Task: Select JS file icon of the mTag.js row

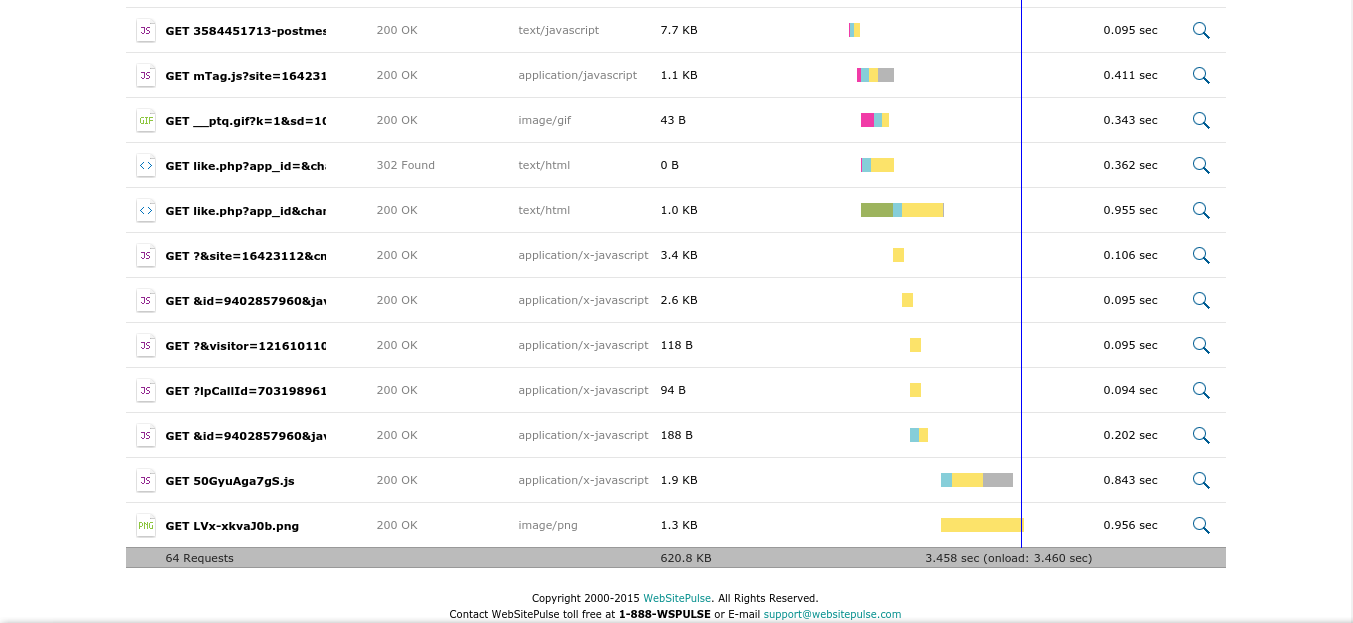Action: tap(146, 75)
